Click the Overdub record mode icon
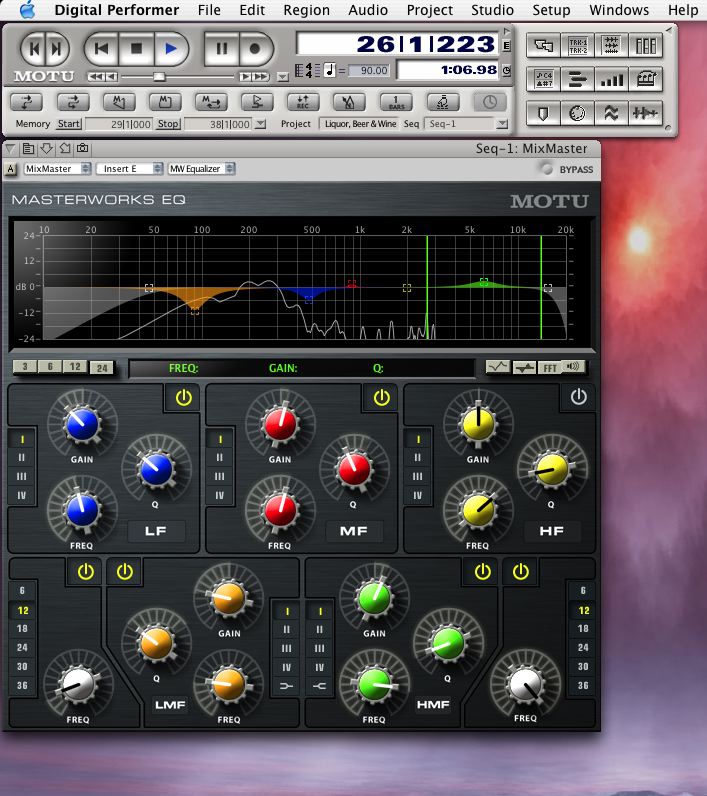The width and height of the screenshot is (707, 796). tap(303, 102)
